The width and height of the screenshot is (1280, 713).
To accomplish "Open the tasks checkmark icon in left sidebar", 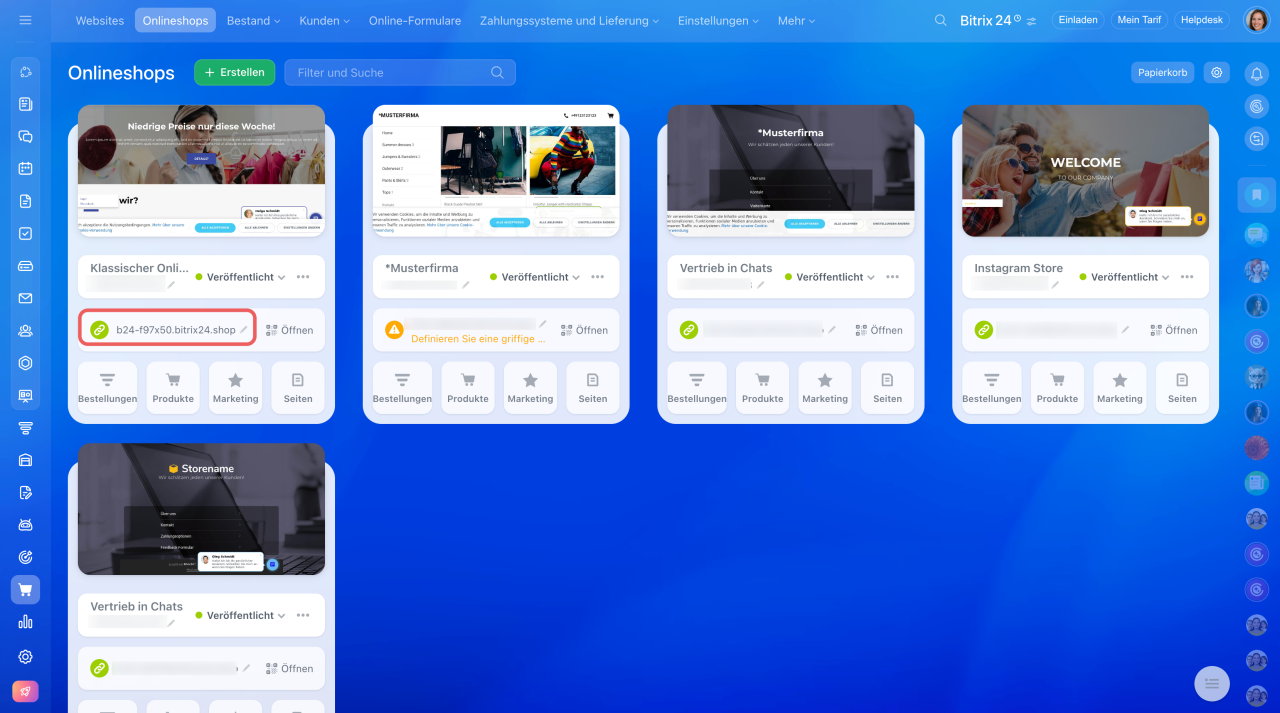I will pyautogui.click(x=25, y=233).
